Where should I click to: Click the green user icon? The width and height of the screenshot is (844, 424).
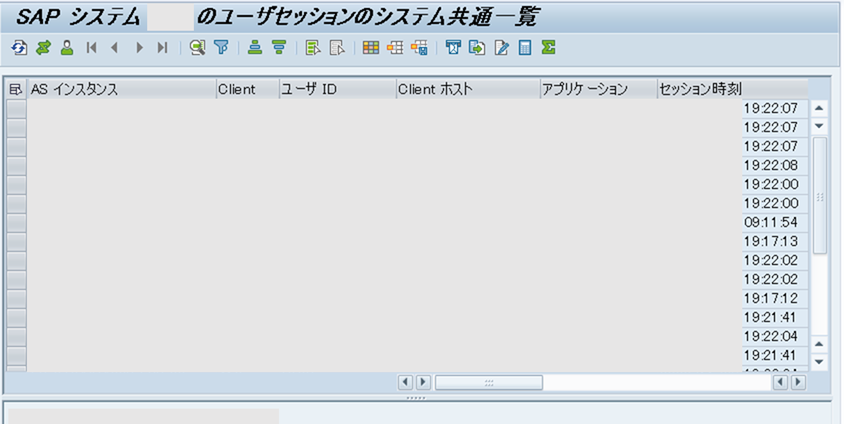(67, 48)
